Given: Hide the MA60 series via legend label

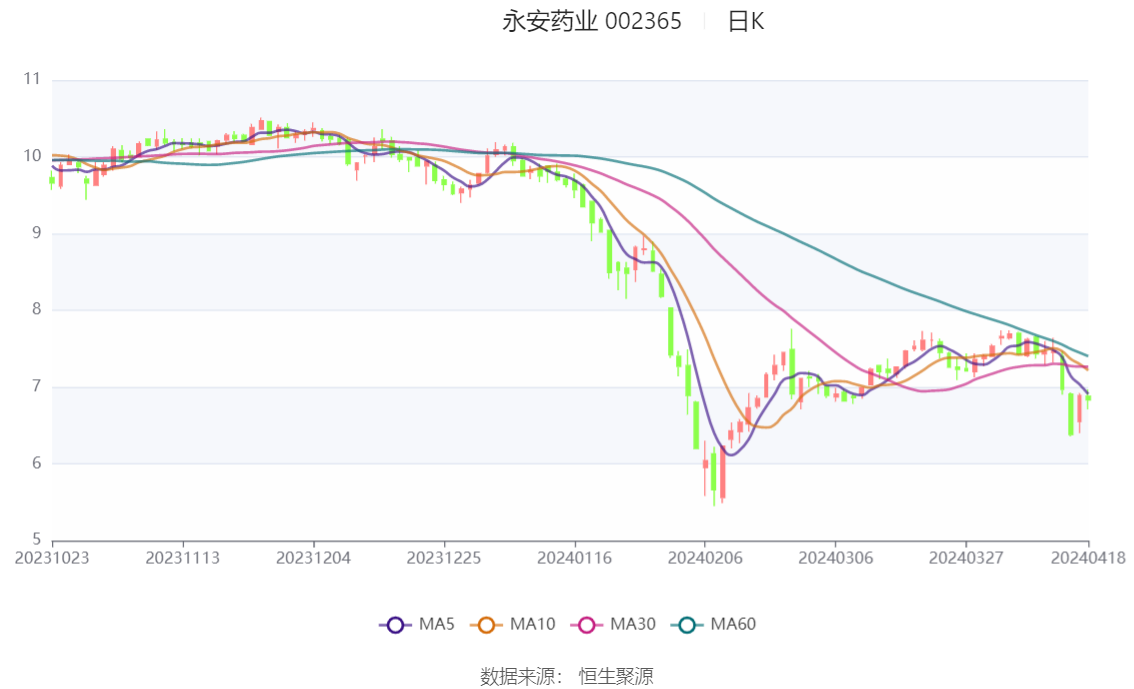Looking at the screenshot, I should click(733, 625).
